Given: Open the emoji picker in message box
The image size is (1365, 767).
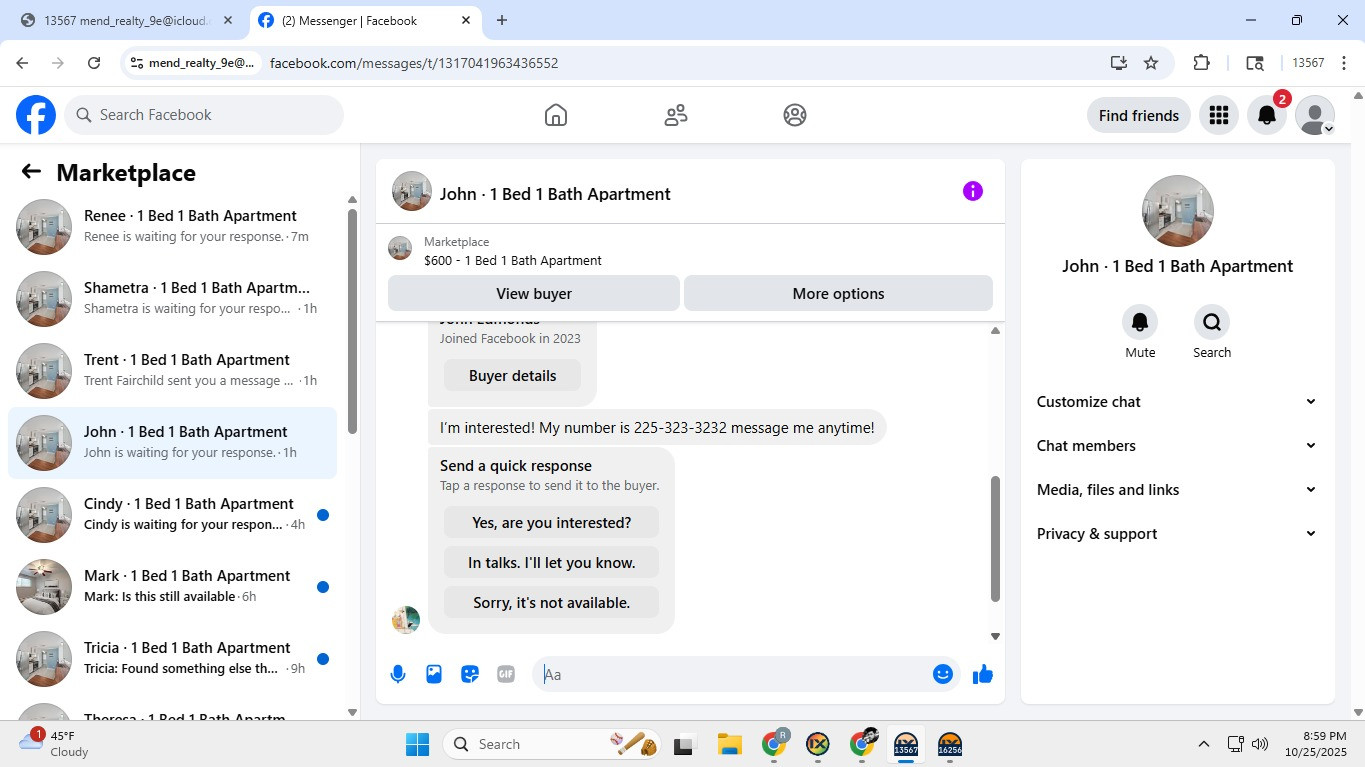Looking at the screenshot, I should pos(942,674).
